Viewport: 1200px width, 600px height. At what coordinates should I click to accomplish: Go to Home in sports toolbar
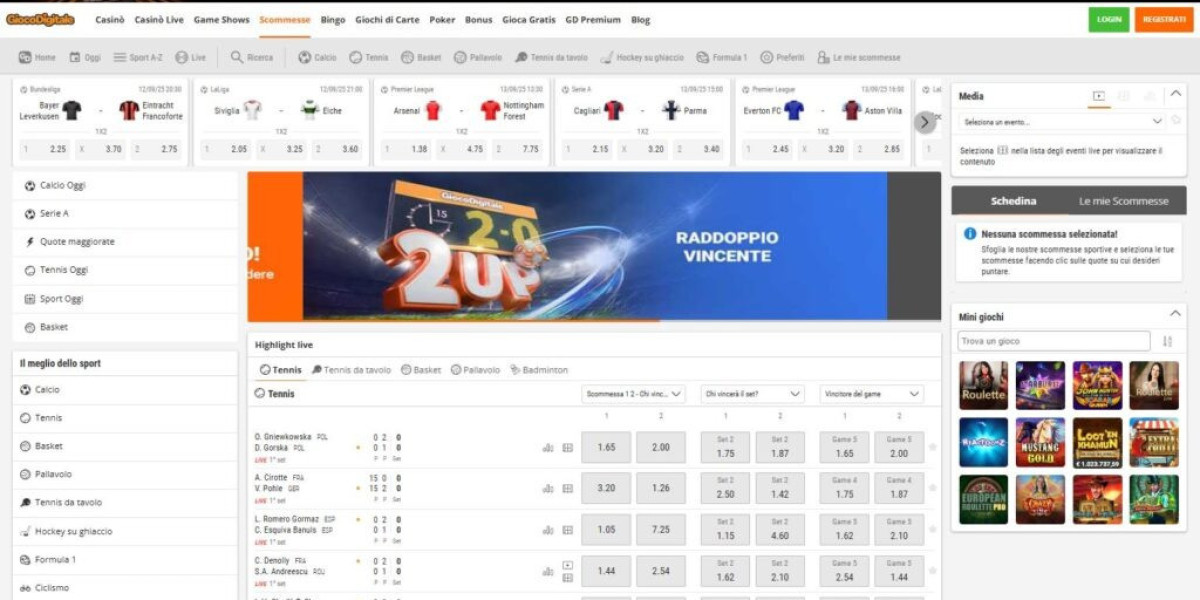(x=37, y=57)
